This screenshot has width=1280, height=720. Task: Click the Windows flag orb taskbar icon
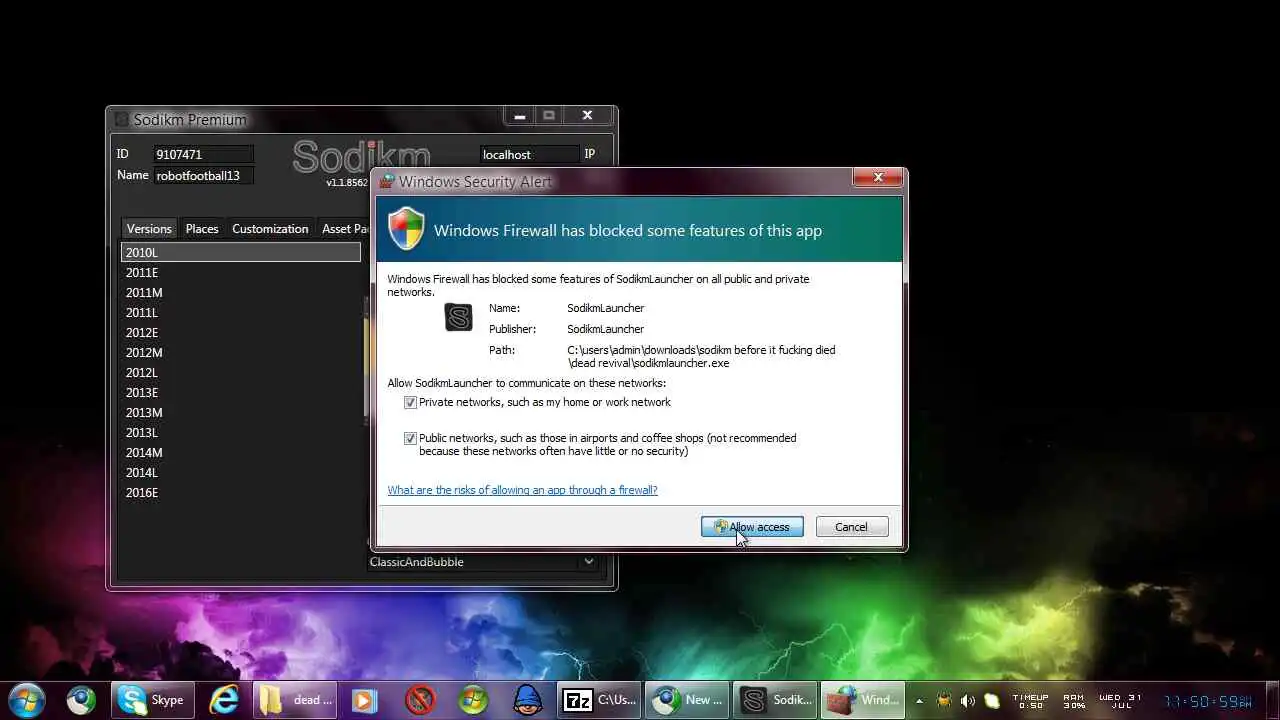473,699
